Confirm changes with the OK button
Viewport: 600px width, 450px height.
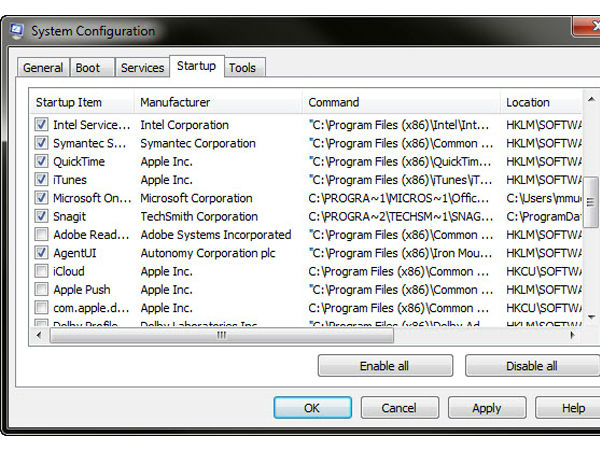point(312,408)
